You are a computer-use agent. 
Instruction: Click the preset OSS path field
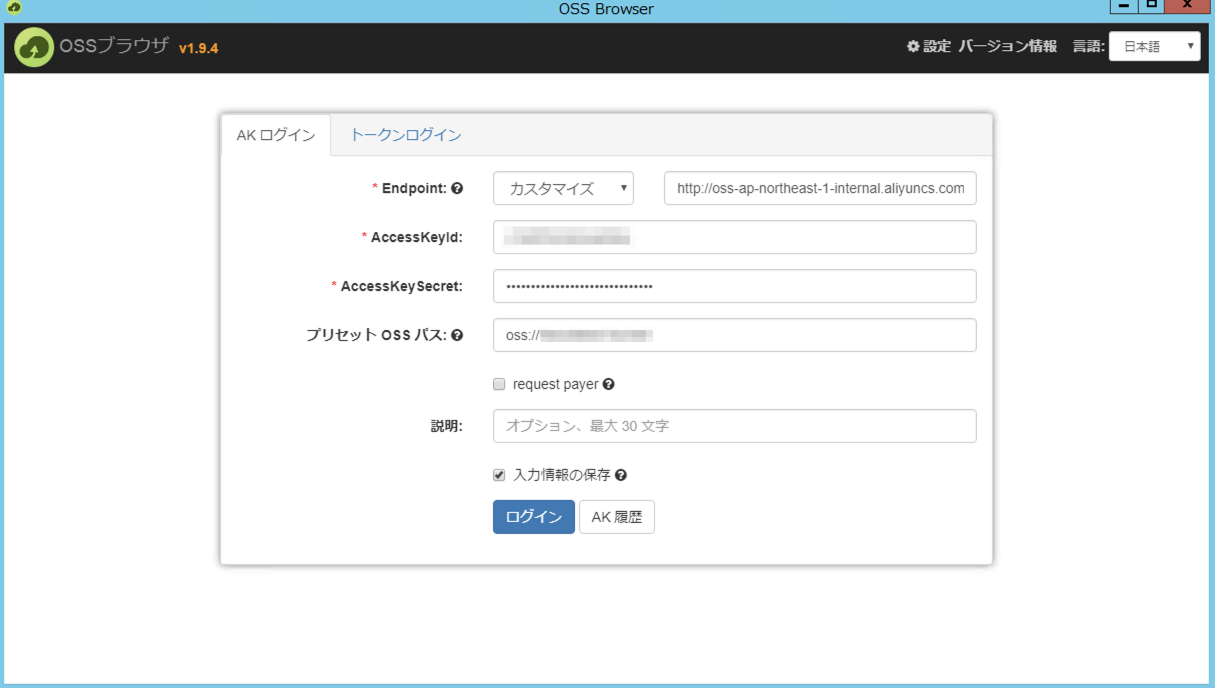click(x=735, y=335)
